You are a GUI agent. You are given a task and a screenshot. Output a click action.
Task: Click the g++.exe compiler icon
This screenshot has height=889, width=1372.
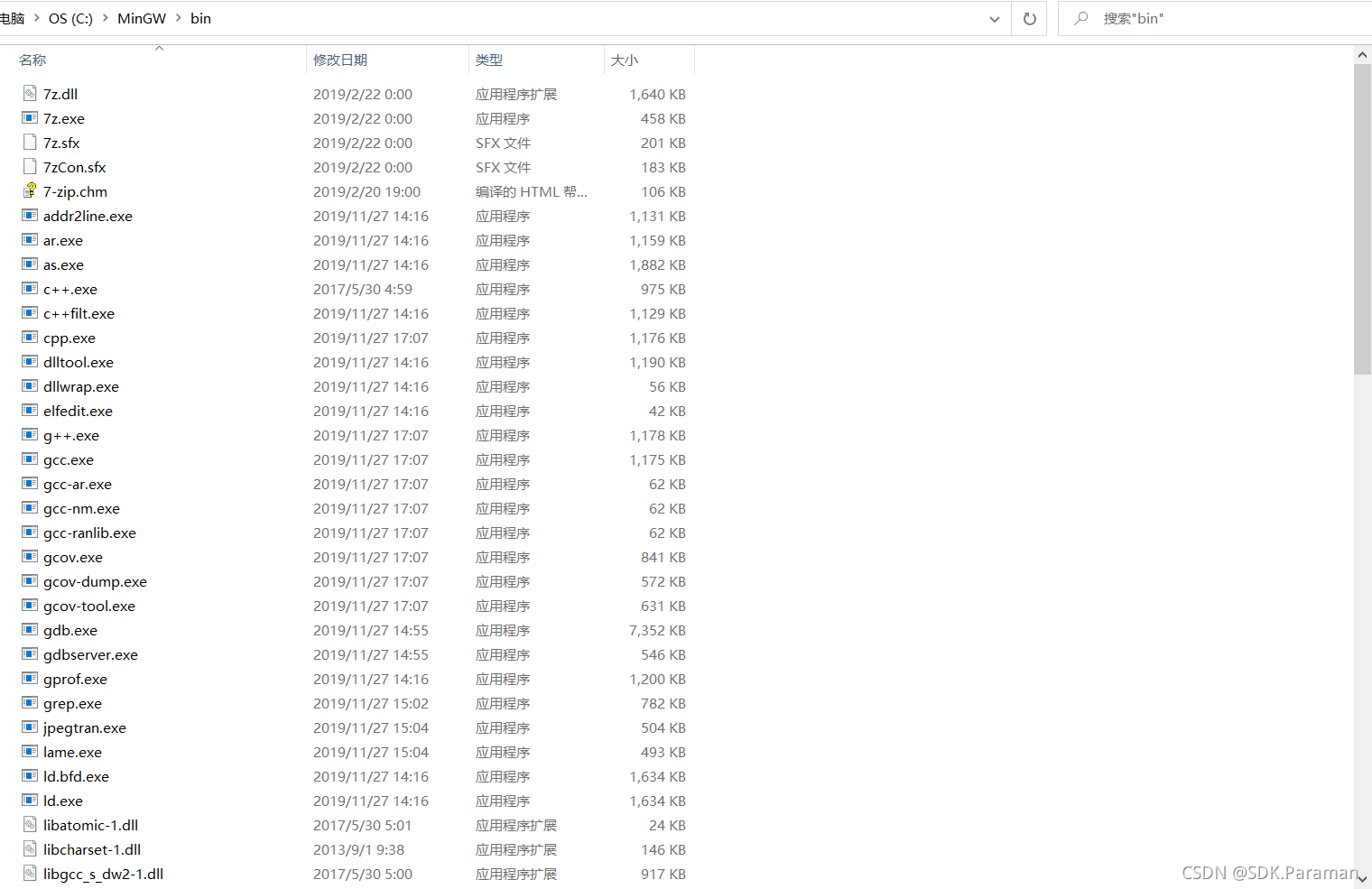pyautogui.click(x=29, y=435)
